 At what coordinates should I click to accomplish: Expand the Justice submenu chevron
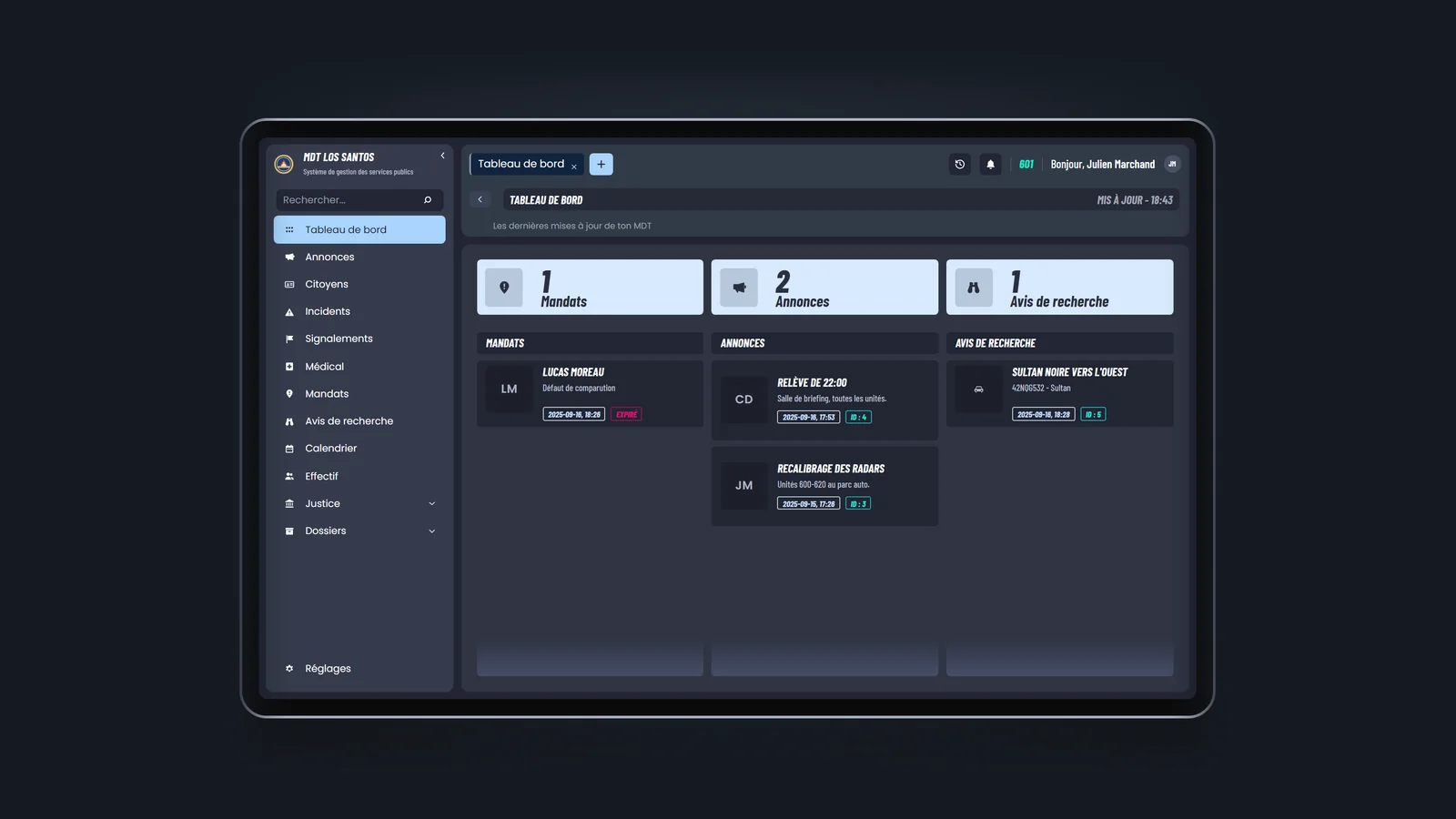[432, 503]
